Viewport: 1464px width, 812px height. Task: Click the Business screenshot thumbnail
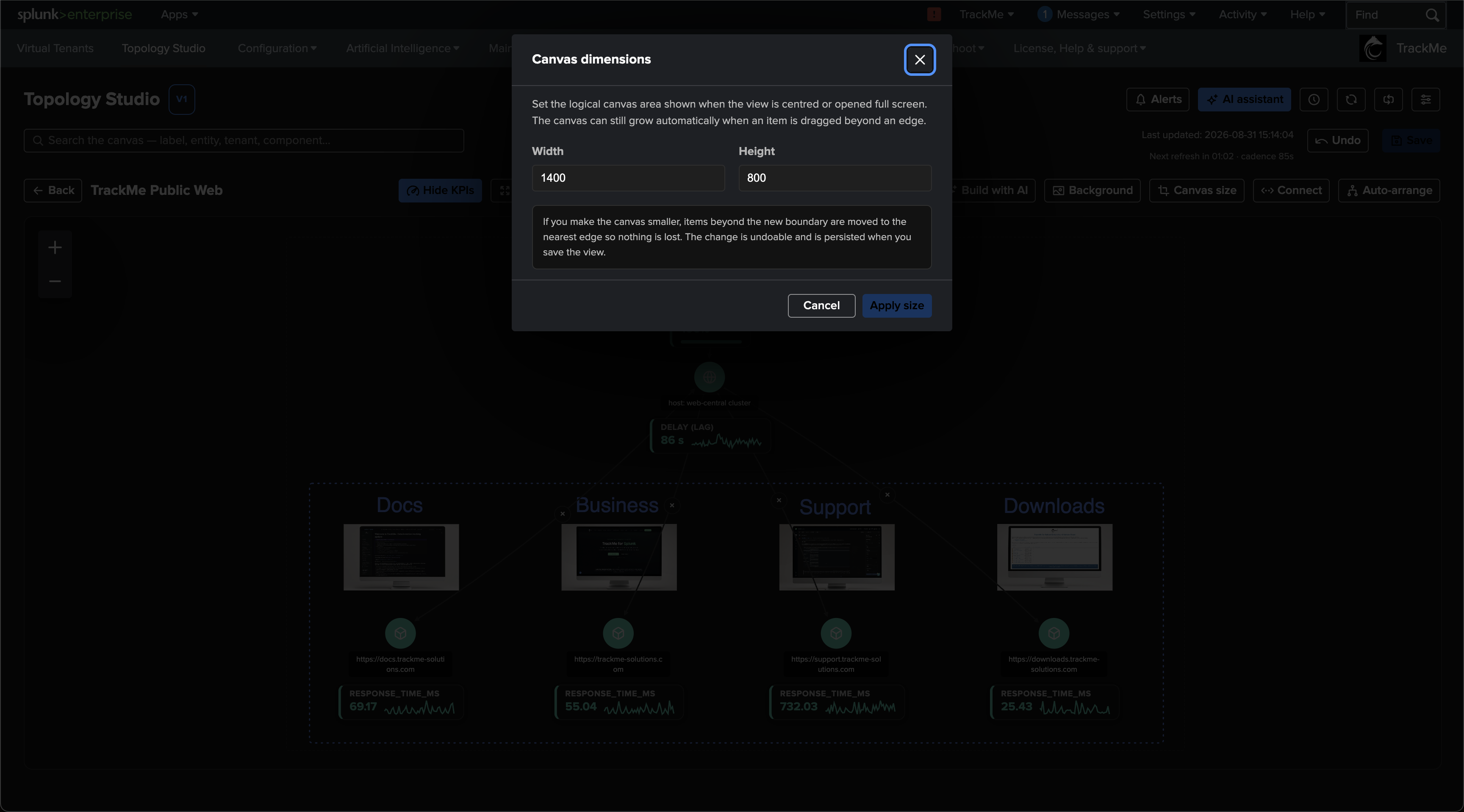pyautogui.click(x=619, y=557)
